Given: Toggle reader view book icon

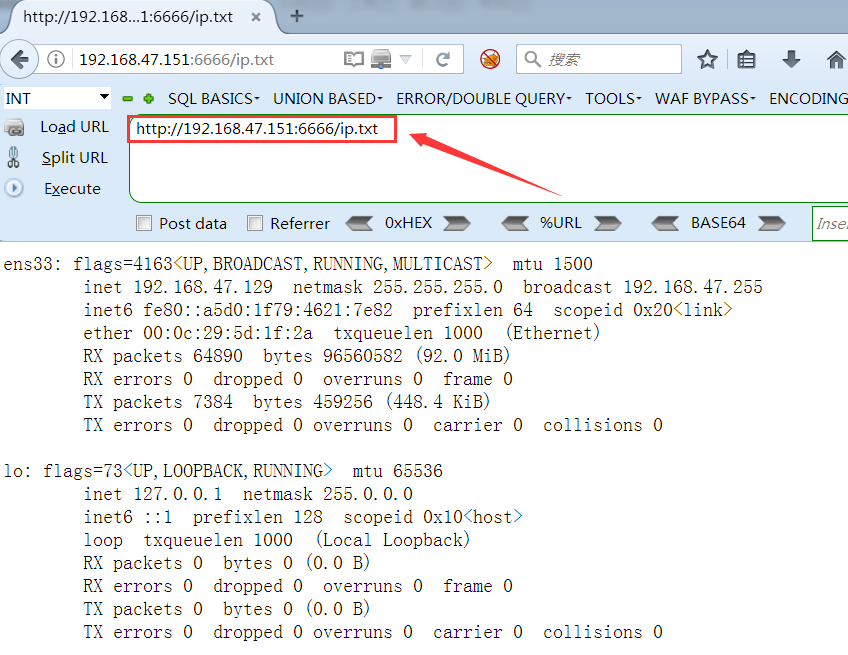Looking at the screenshot, I should coord(354,59).
